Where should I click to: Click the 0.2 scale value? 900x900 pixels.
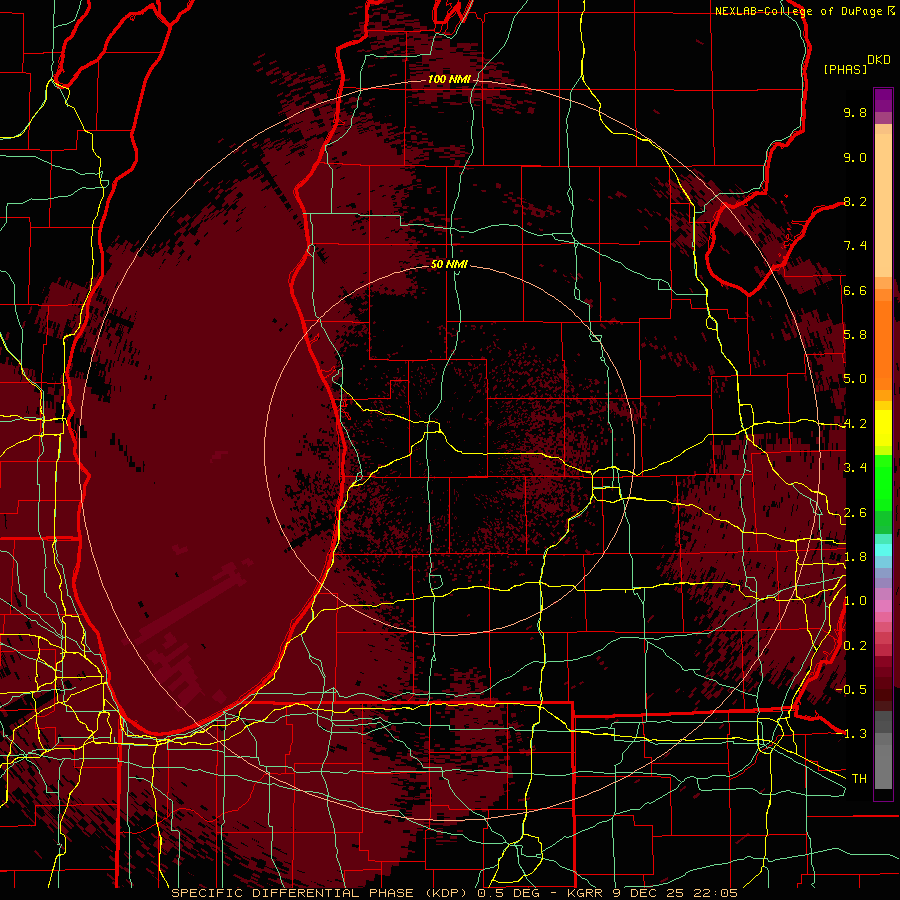point(855,646)
